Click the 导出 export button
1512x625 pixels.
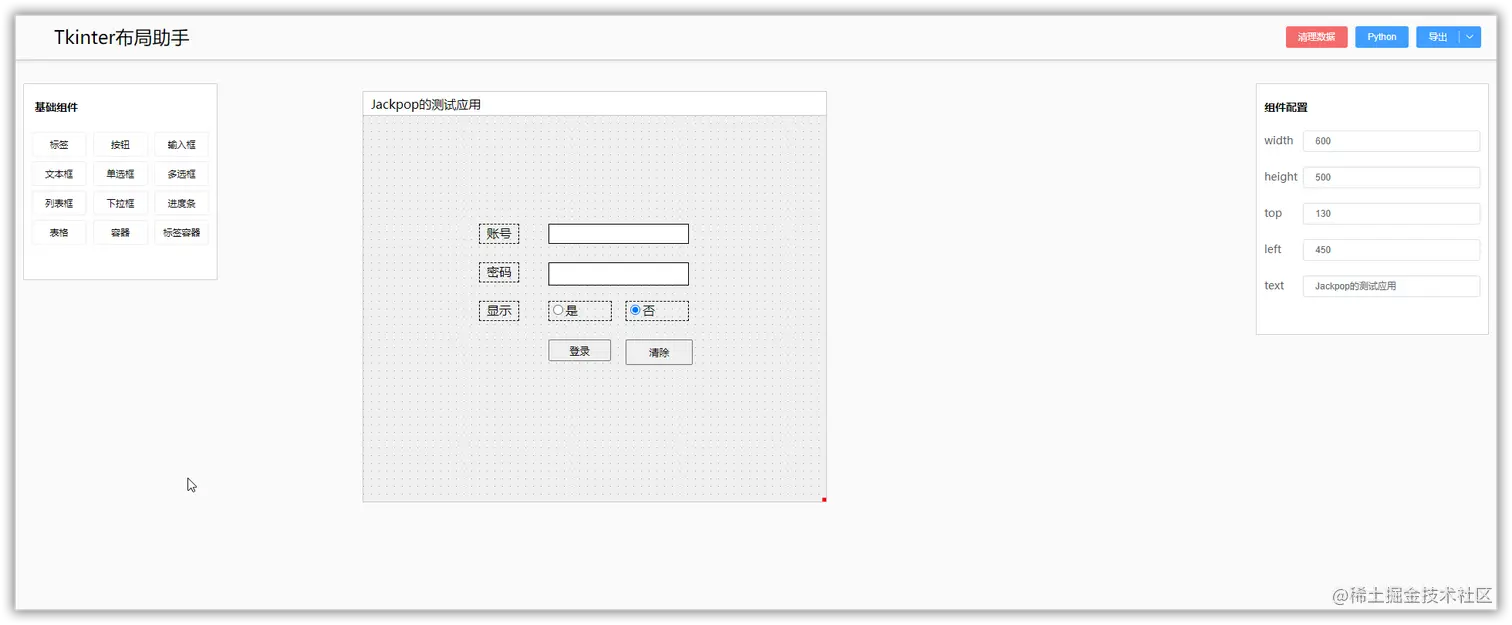click(x=1438, y=37)
